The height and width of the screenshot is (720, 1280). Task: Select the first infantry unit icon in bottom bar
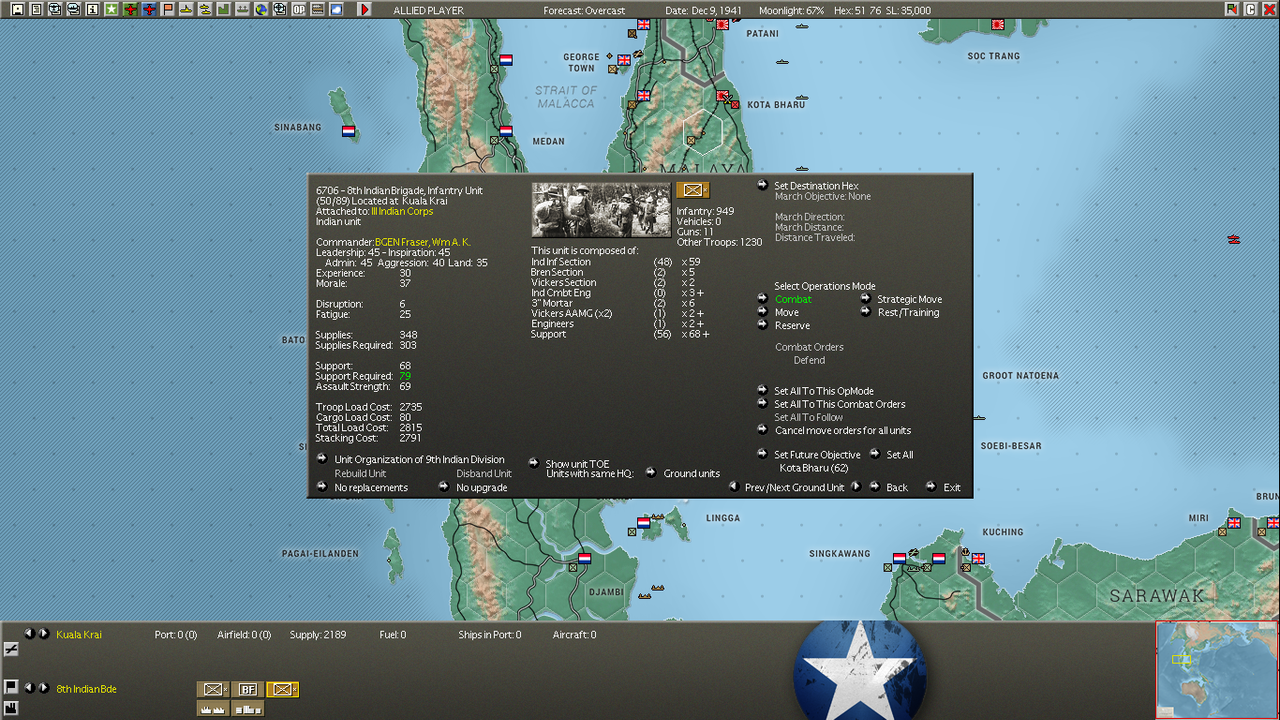click(213, 689)
